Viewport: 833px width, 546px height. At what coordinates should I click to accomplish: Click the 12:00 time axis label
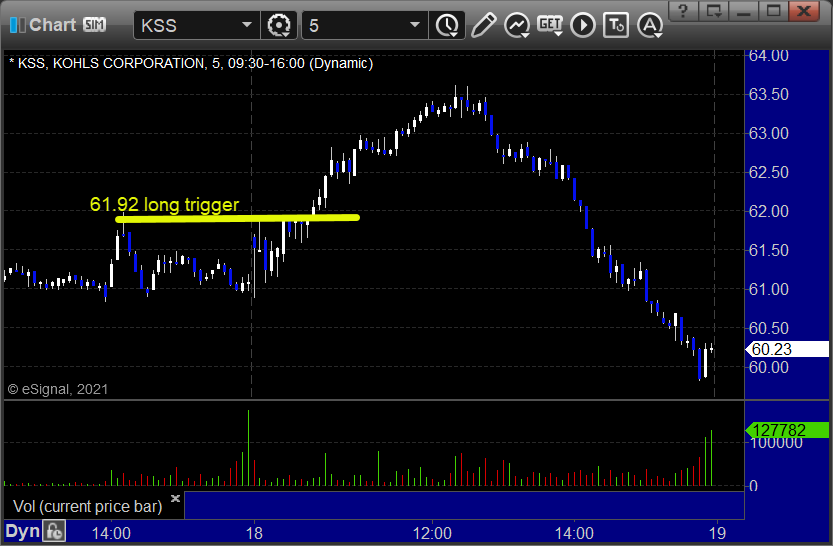(x=432, y=533)
